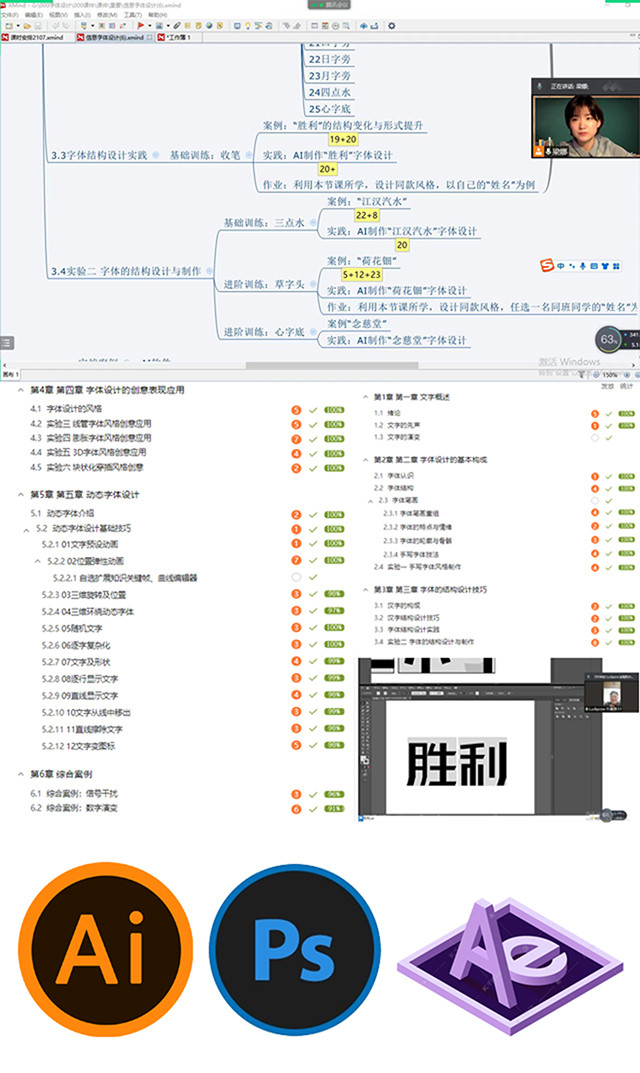Select the 3.4实验二 字体的结构设计与制作 node
The height and width of the screenshot is (1073, 640).
pyautogui.click(x=126, y=272)
